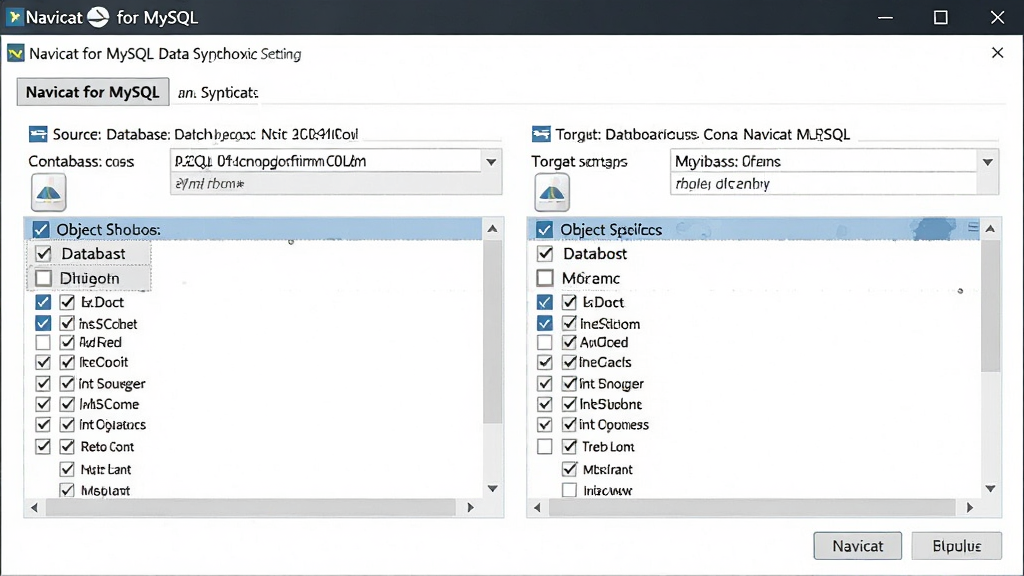Close the Data Synchoxic Setting dialog
Image resolution: width=1024 pixels, height=576 pixels.
(997, 53)
